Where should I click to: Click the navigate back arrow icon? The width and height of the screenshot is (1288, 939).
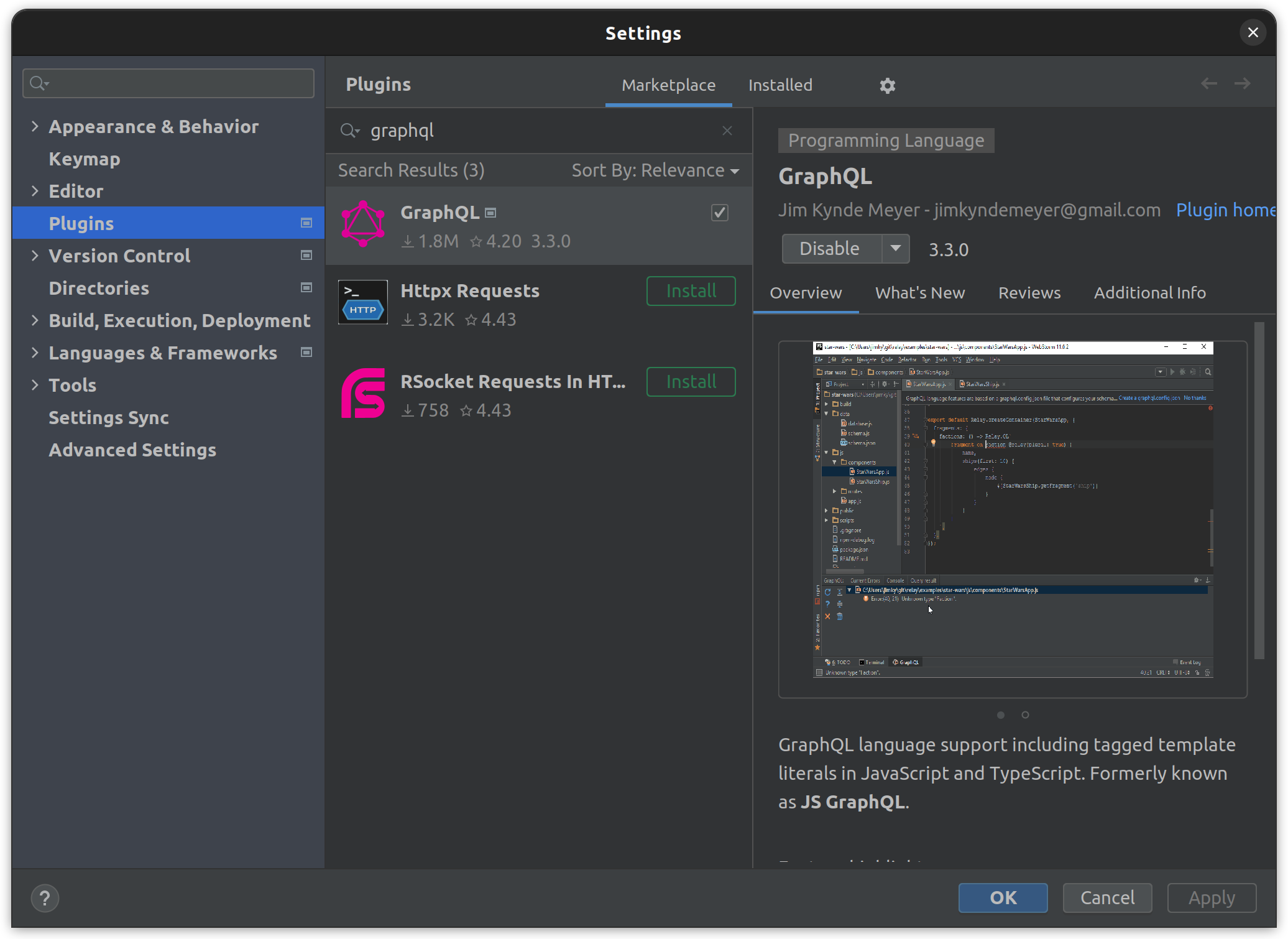[1209, 83]
